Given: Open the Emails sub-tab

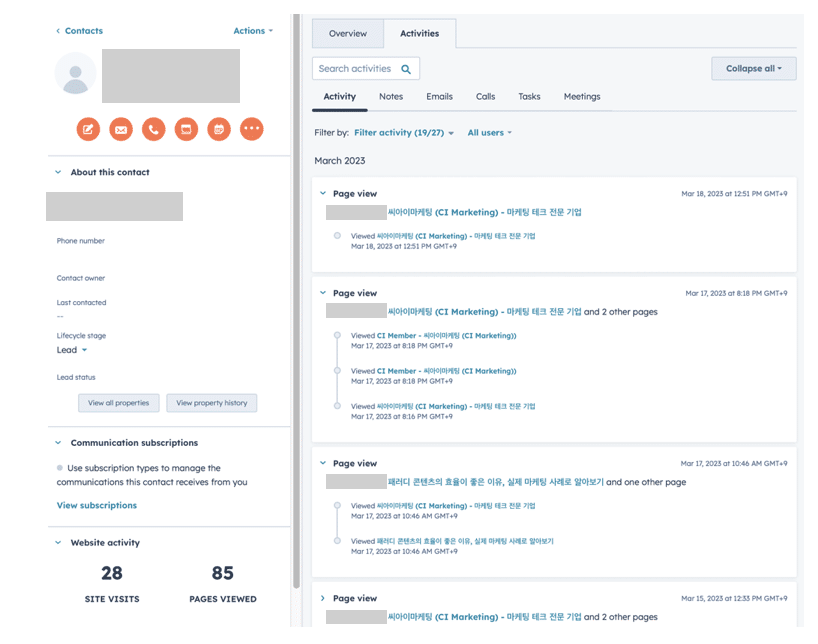Looking at the screenshot, I should [439, 97].
